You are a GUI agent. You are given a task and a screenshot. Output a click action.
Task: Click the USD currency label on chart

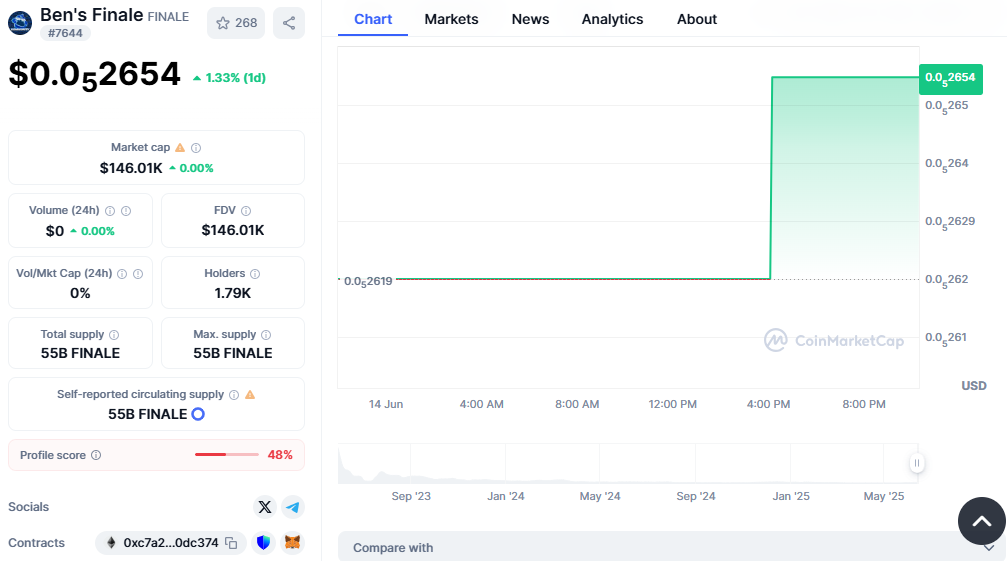coord(974,386)
